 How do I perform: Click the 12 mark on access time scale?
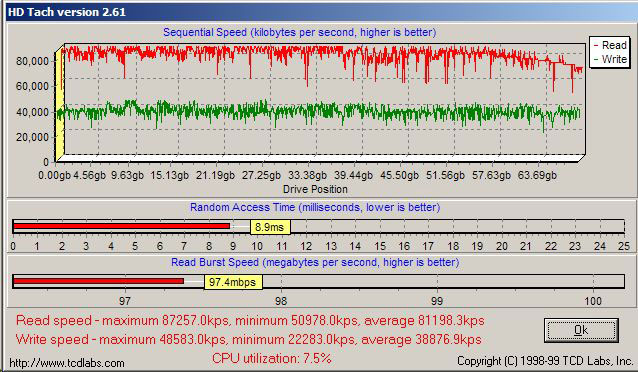306,246
